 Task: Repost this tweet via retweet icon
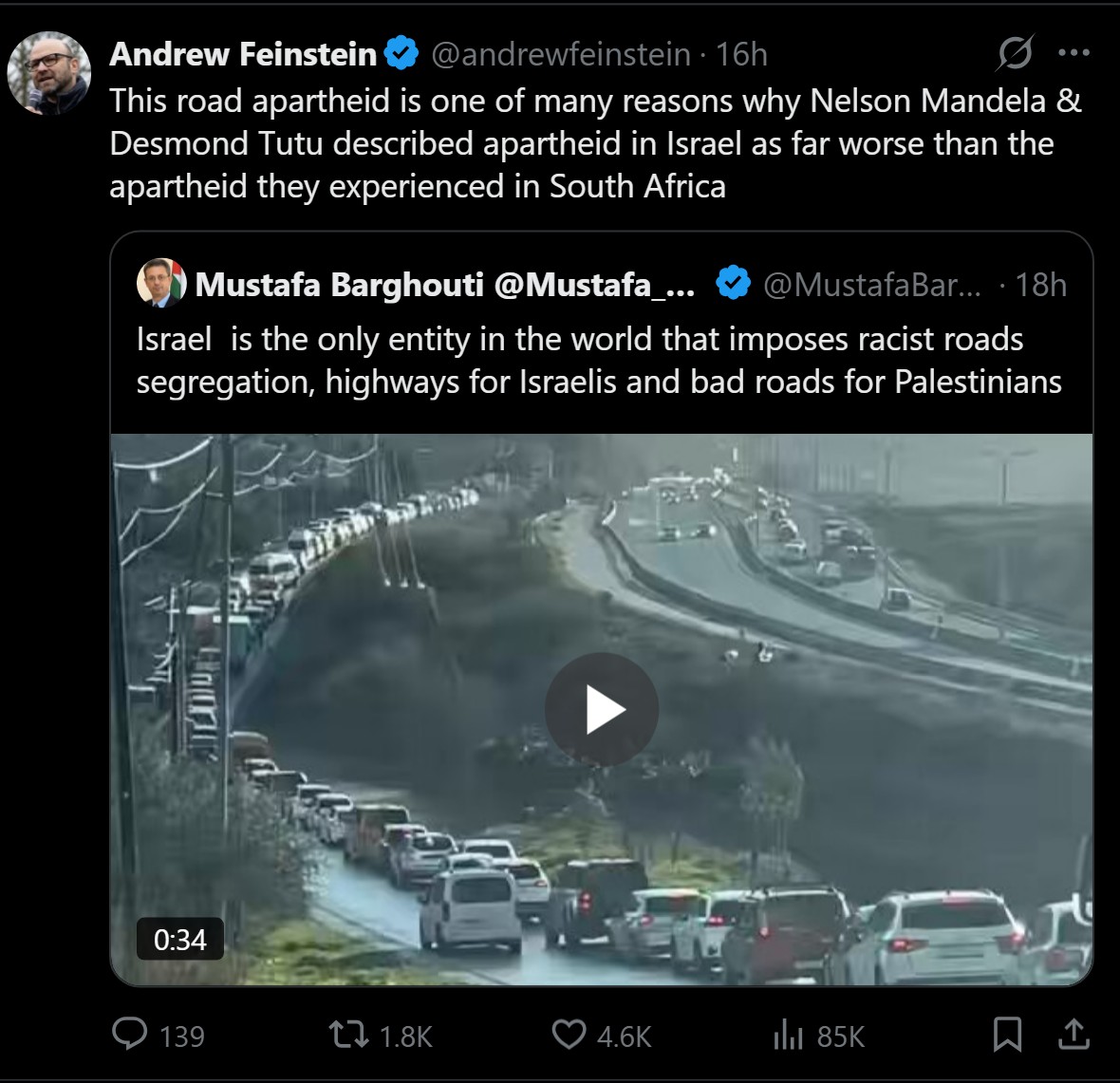pos(348,1034)
